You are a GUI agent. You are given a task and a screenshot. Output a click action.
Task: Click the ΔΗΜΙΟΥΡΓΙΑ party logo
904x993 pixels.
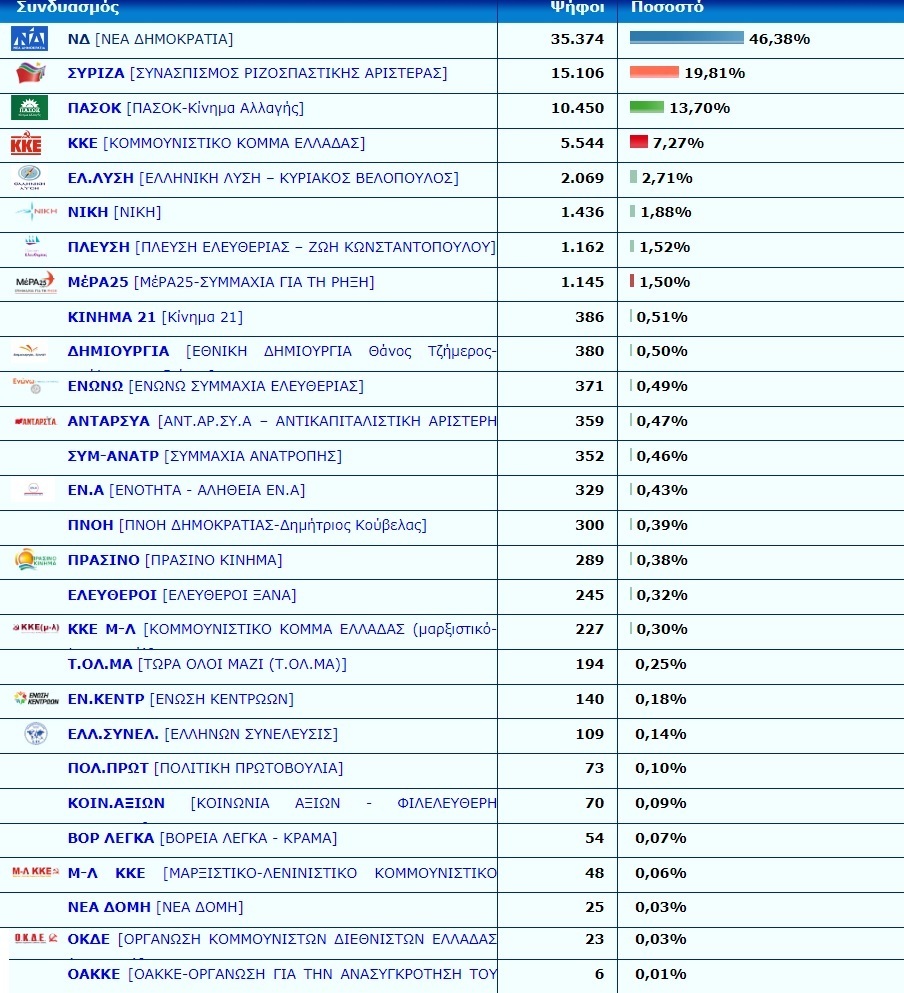[x=30, y=350]
